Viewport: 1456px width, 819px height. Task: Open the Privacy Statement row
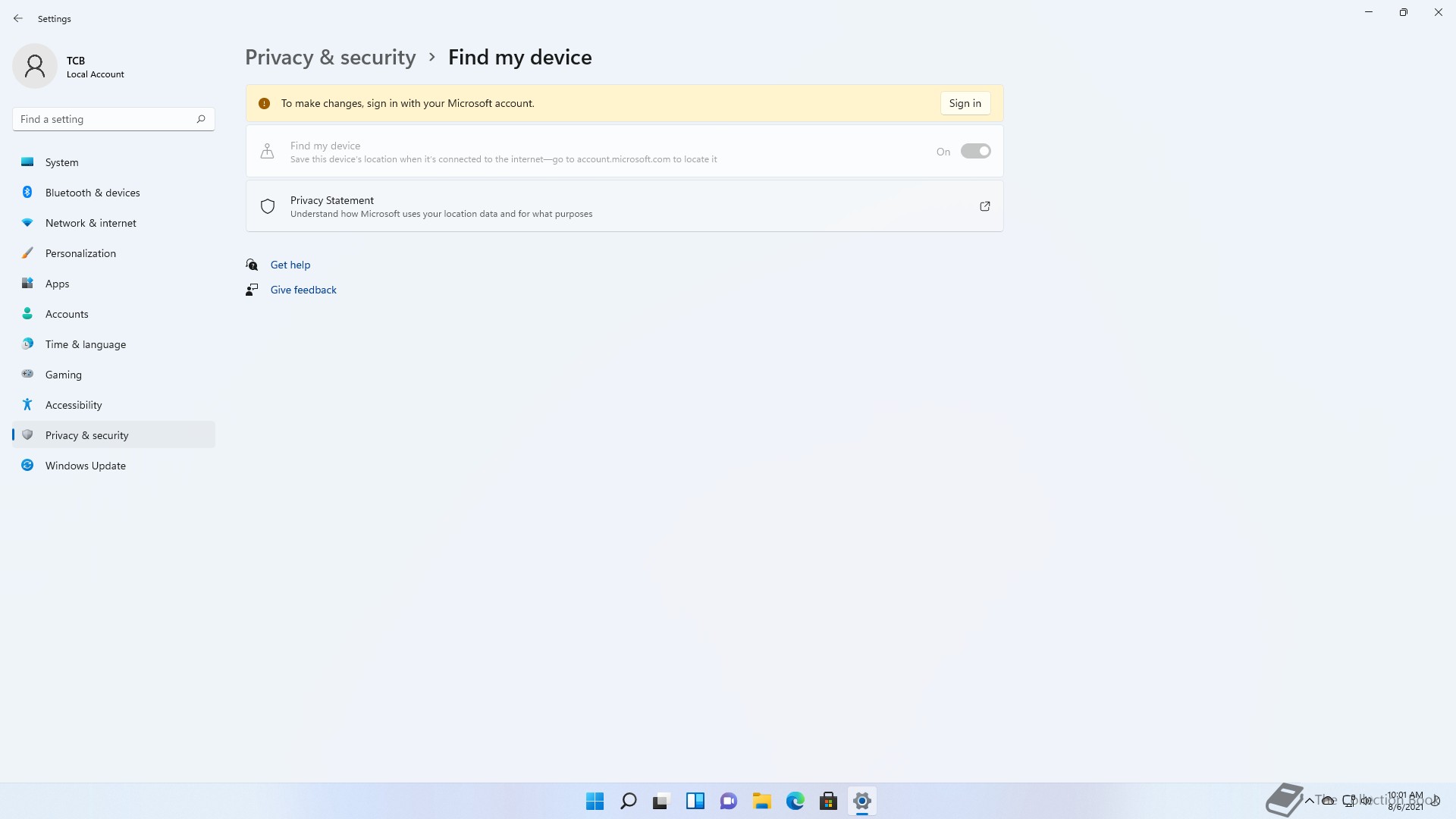click(x=624, y=206)
